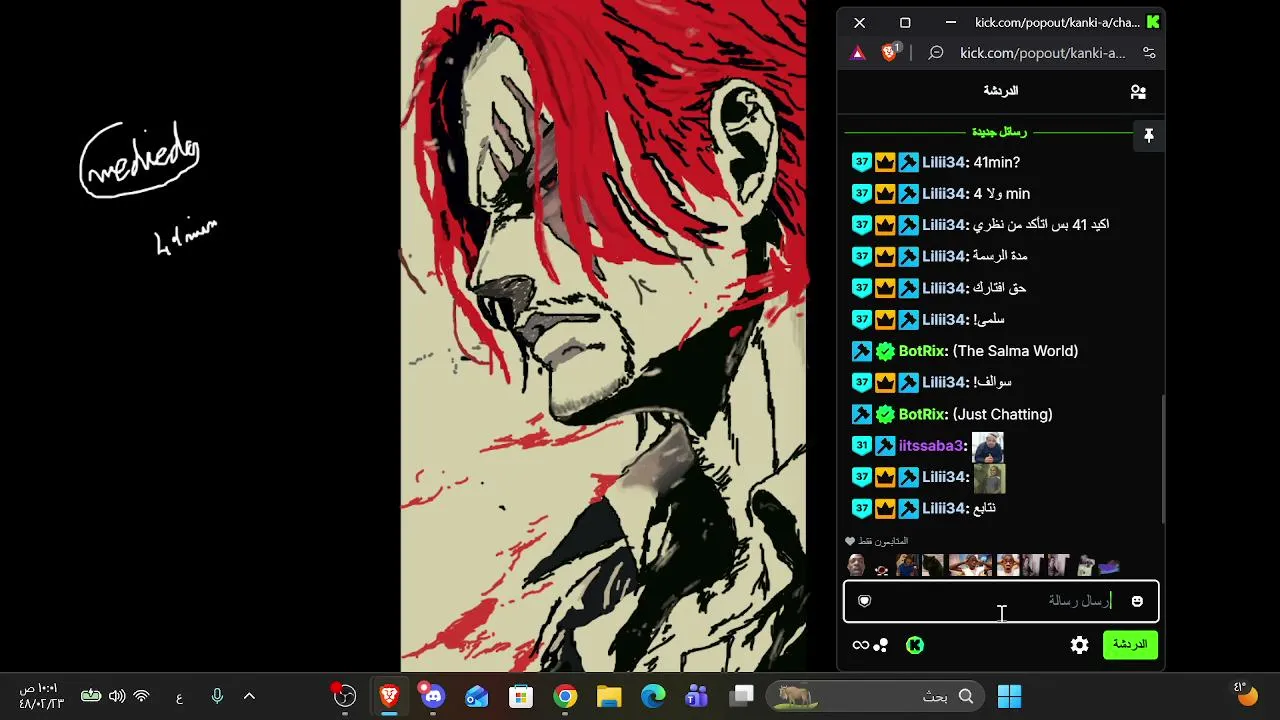Click the Kick favicon in title bar
This screenshot has width=1280, height=720.
tap(1153, 22)
